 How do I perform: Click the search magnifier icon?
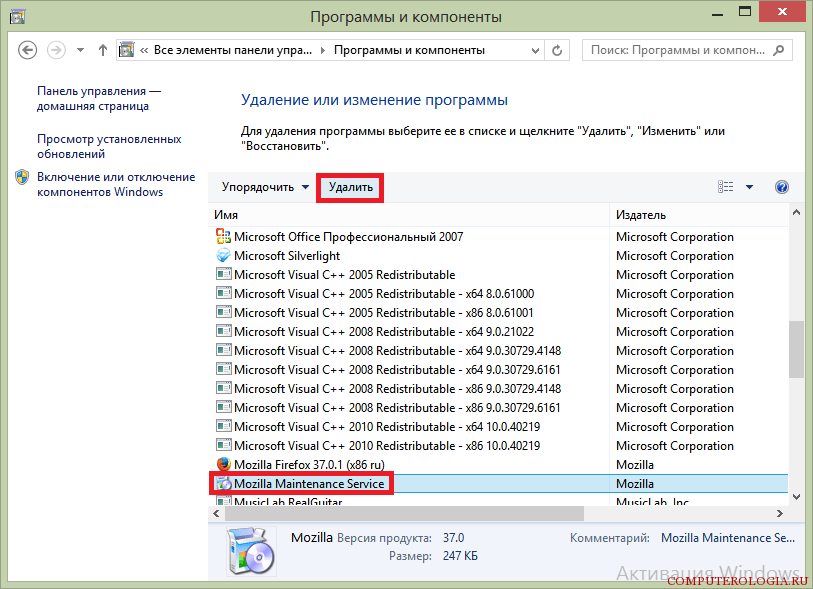click(x=778, y=50)
